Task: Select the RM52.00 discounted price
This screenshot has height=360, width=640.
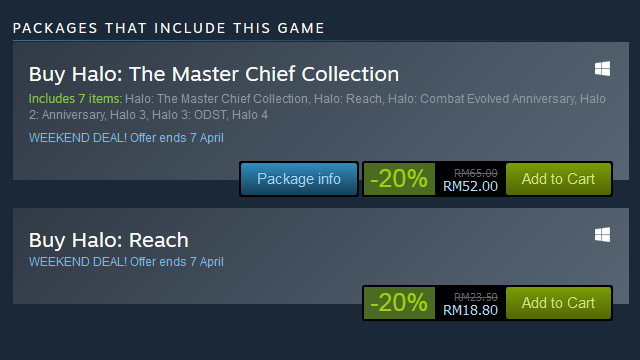Action: (471, 187)
